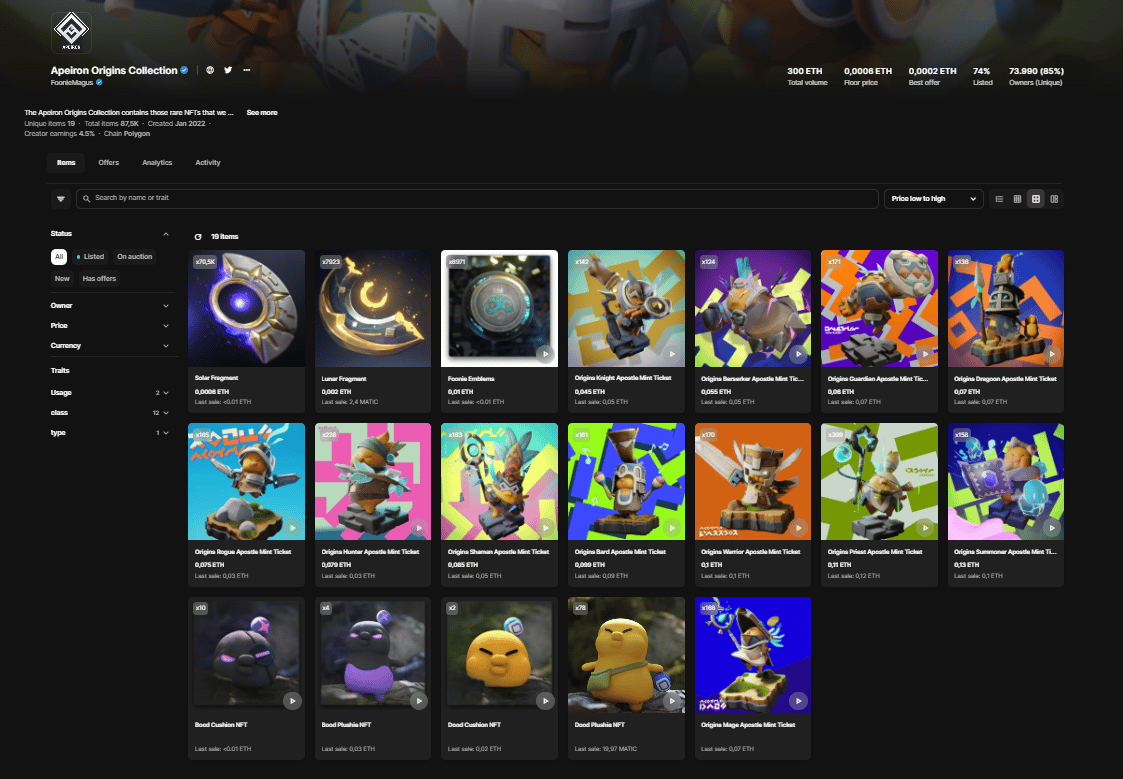Click the Apeiron Origins Collection title
Image resolution: width=1123 pixels, height=779 pixels.
(114, 70)
